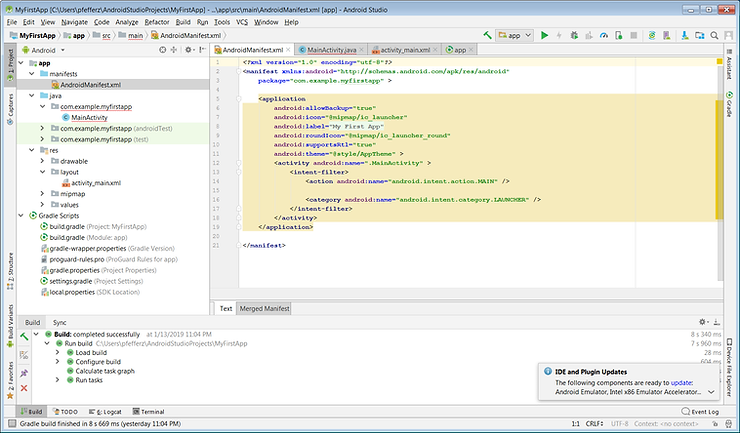Switch to the activity_main.xml editor tab
740x433 pixels.
[x=405, y=50]
